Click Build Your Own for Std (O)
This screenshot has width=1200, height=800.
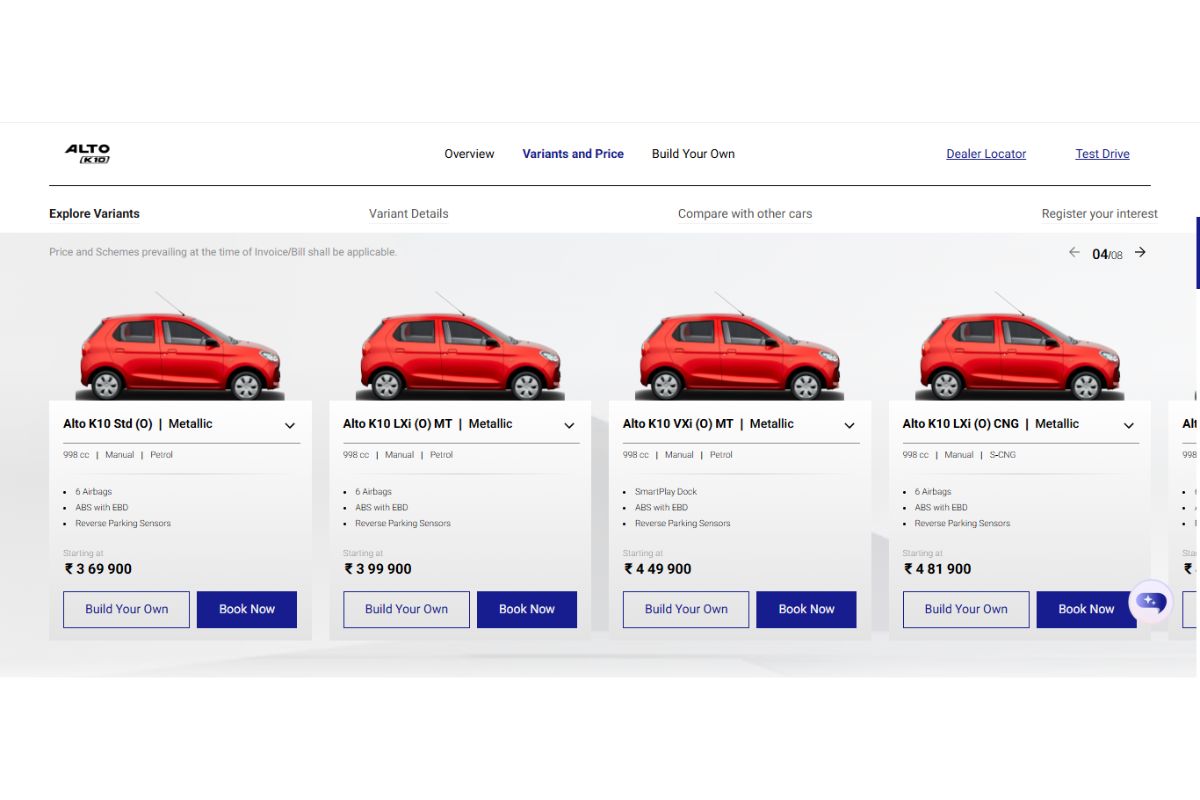[x=126, y=609]
